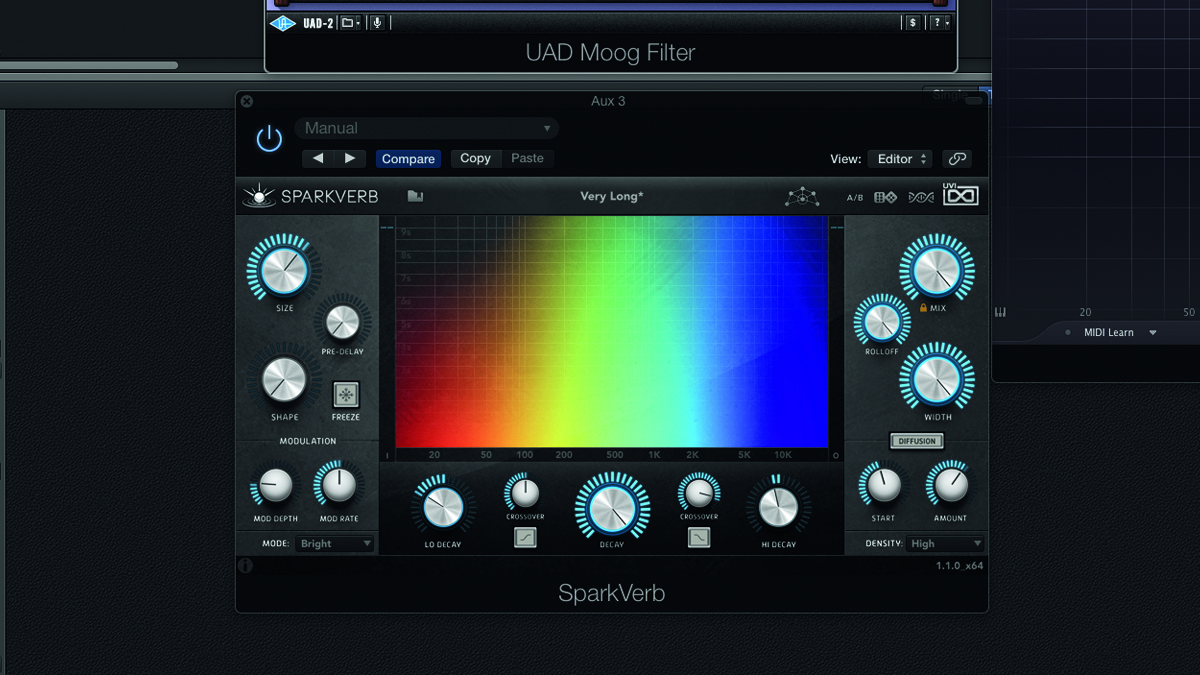This screenshot has width=1200, height=675.
Task: Click the keyboard icon left of MIDI Learn
Action: (1000, 313)
